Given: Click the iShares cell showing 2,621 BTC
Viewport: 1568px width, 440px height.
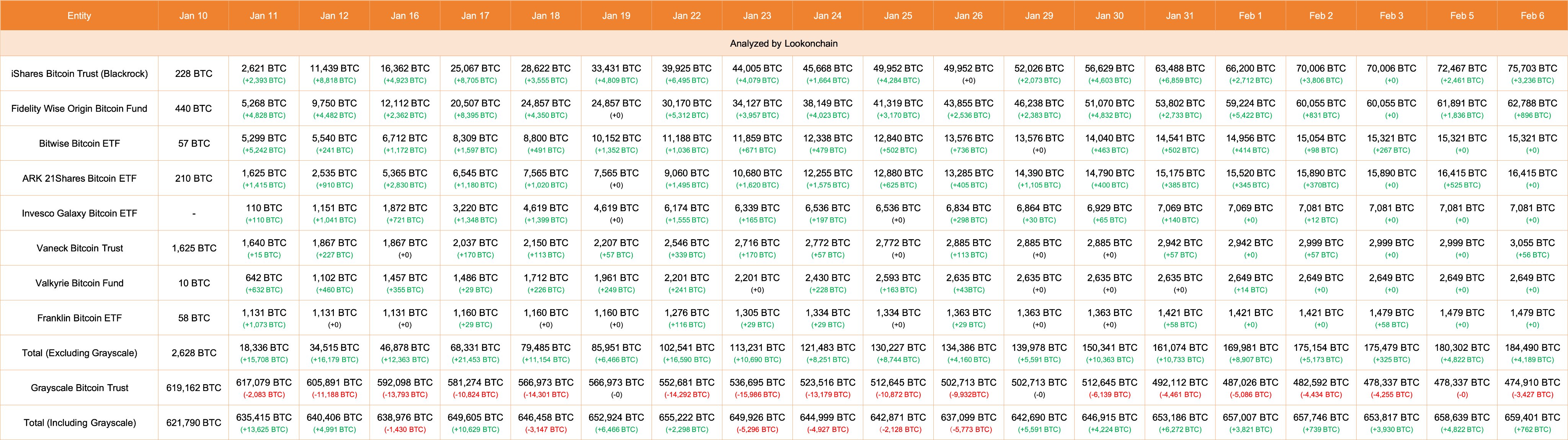Looking at the screenshot, I should [x=263, y=73].
